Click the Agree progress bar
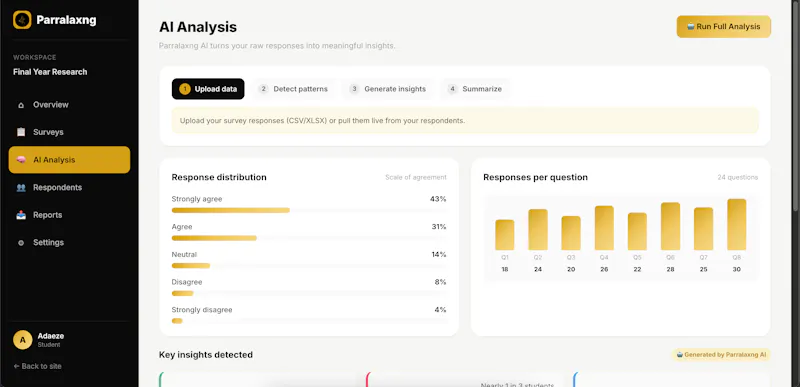800x387 pixels. [309, 238]
